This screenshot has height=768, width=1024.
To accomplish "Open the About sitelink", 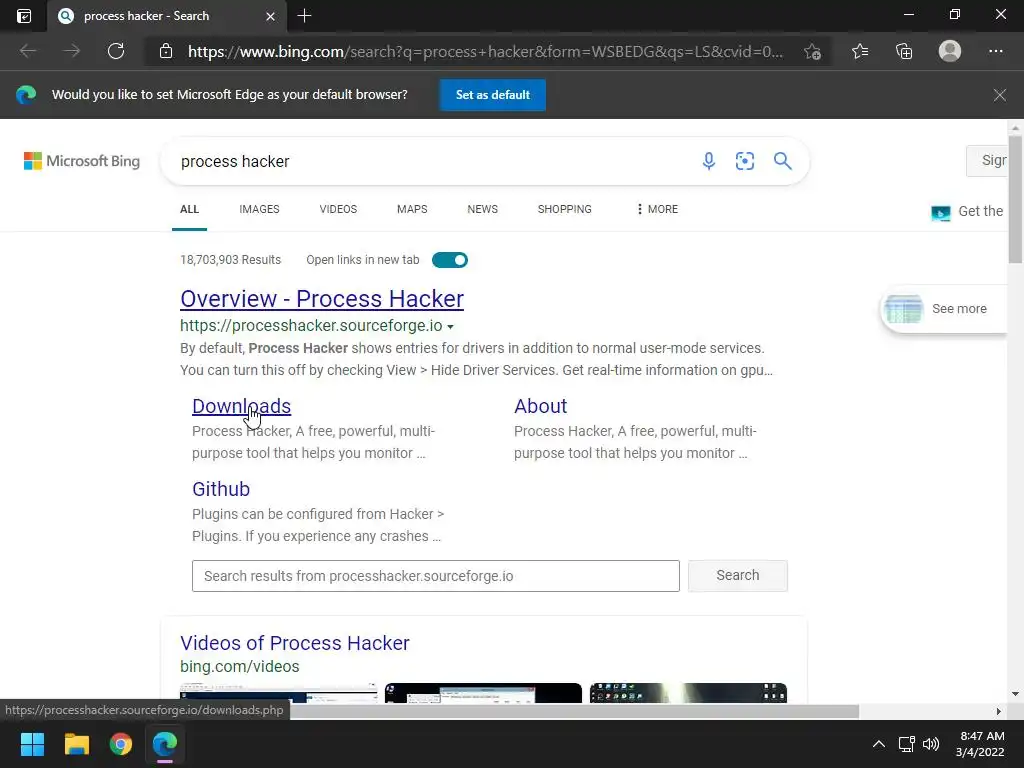I will [541, 406].
